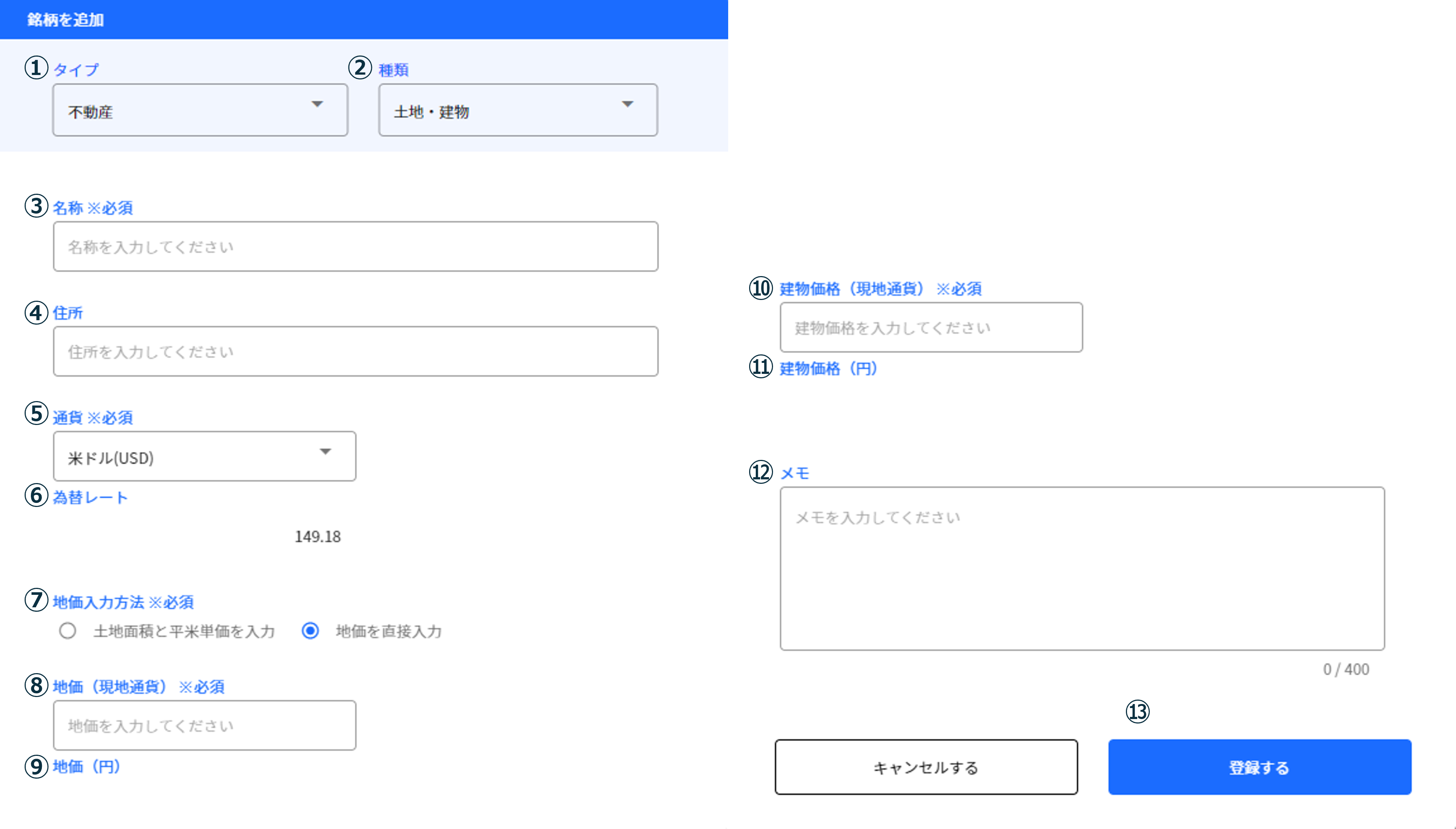Select 土地面積と平米単価を入力 radio button
The image size is (1456, 829).
click(68, 631)
